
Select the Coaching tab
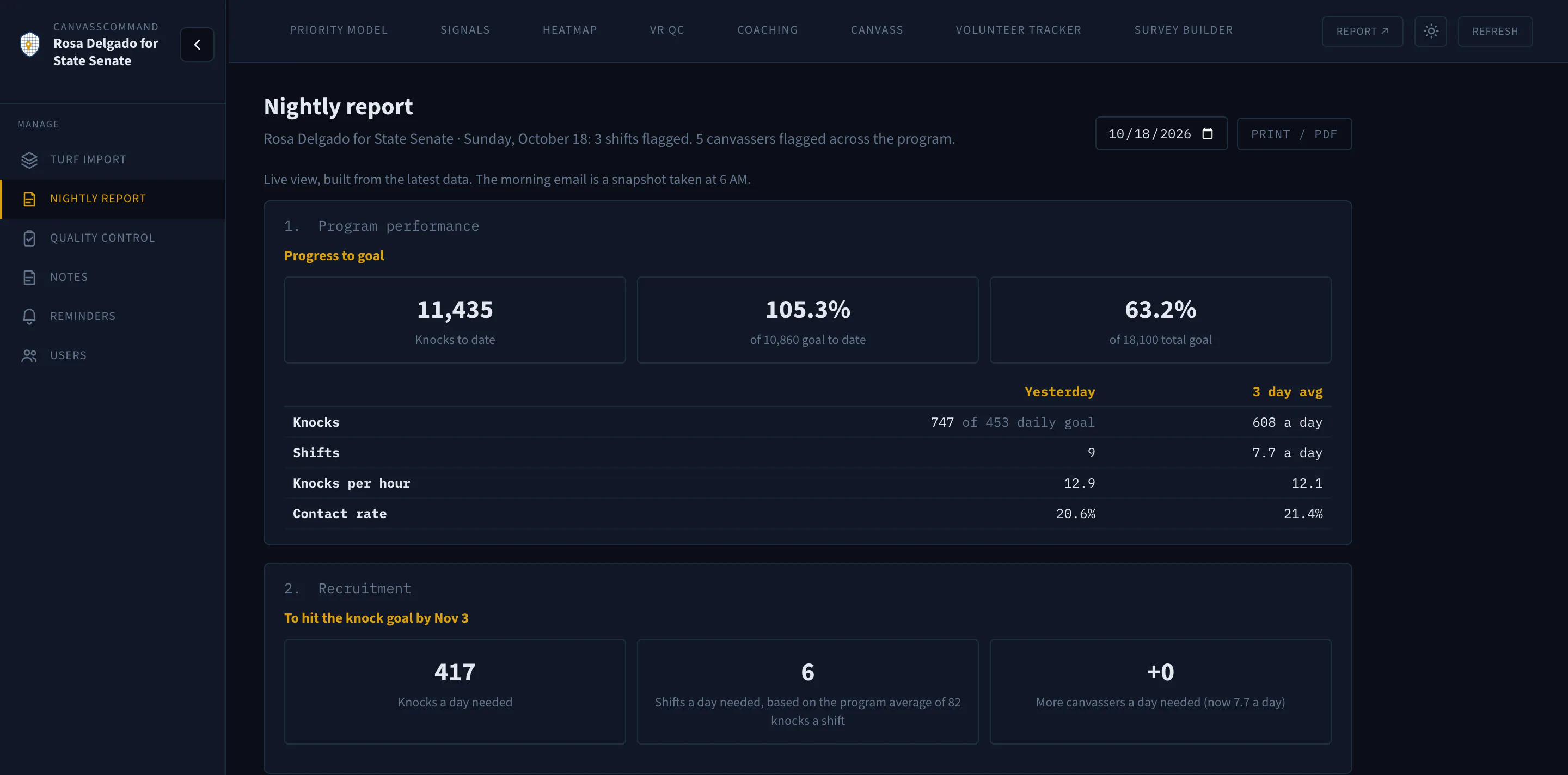pyautogui.click(x=768, y=30)
